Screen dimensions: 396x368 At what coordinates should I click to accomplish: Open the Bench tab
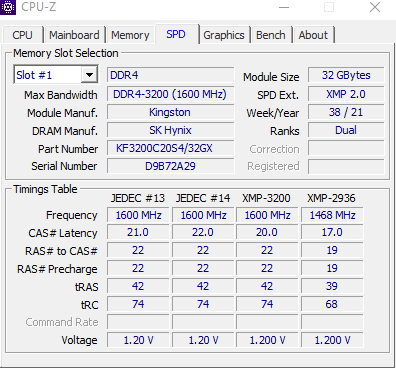click(x=271, y=35)
